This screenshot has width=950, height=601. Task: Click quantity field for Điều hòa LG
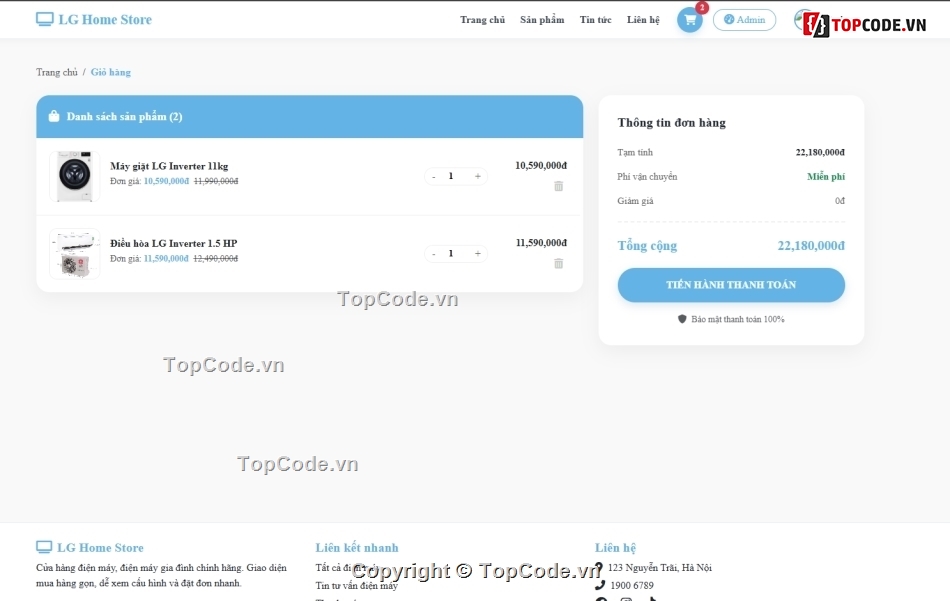click(x=451, y=254)
